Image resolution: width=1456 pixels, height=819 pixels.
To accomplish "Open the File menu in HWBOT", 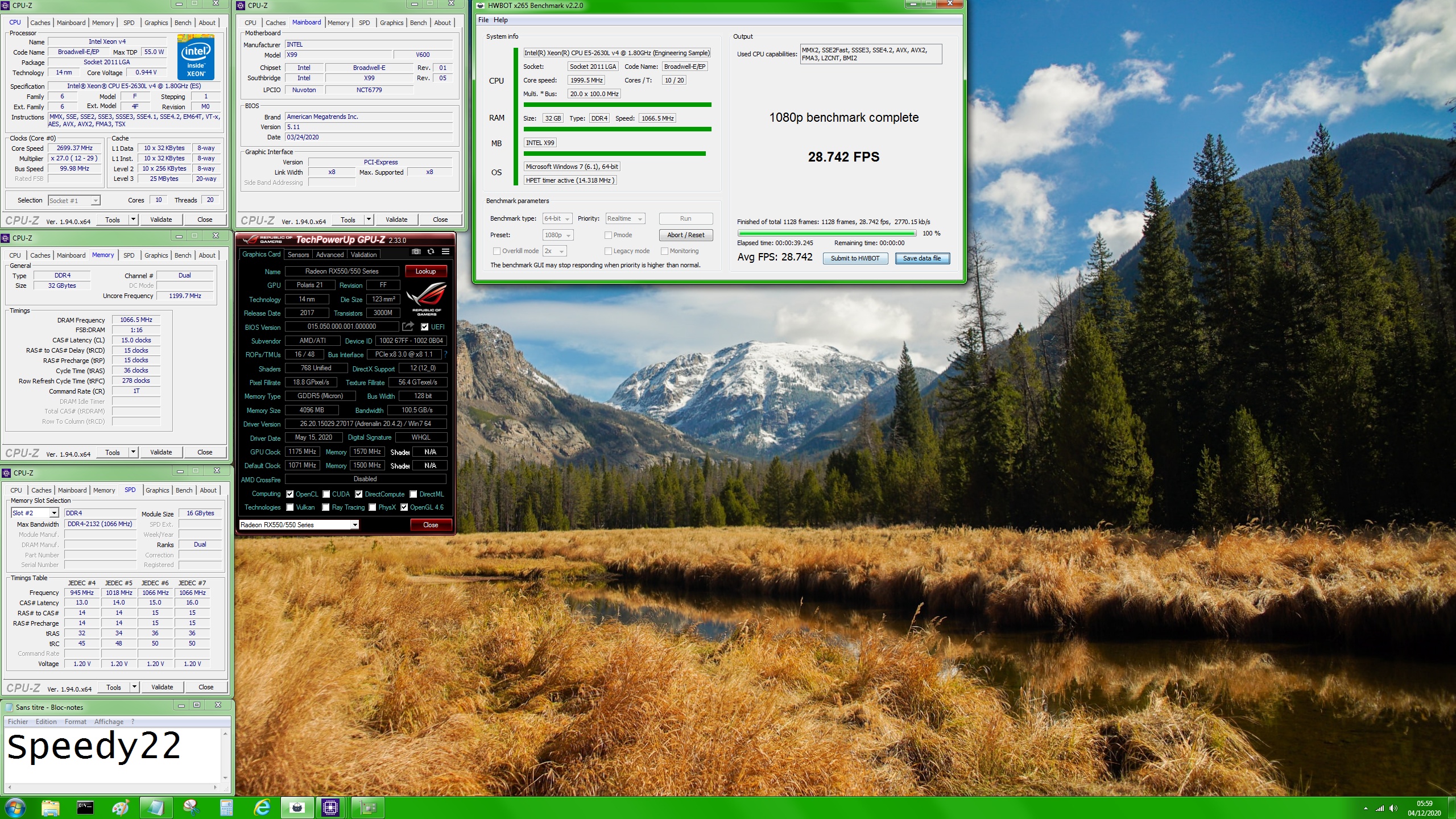I will tap(483, 20).
